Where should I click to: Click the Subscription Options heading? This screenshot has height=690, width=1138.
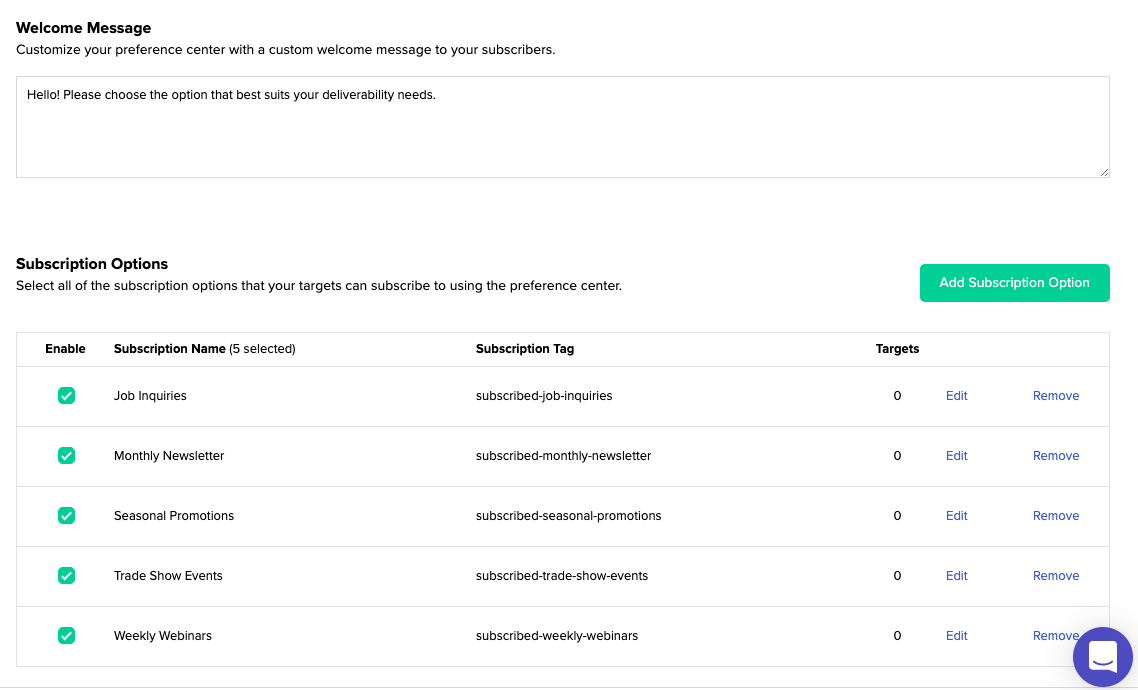pyautogui.click(x=92, y=263)
